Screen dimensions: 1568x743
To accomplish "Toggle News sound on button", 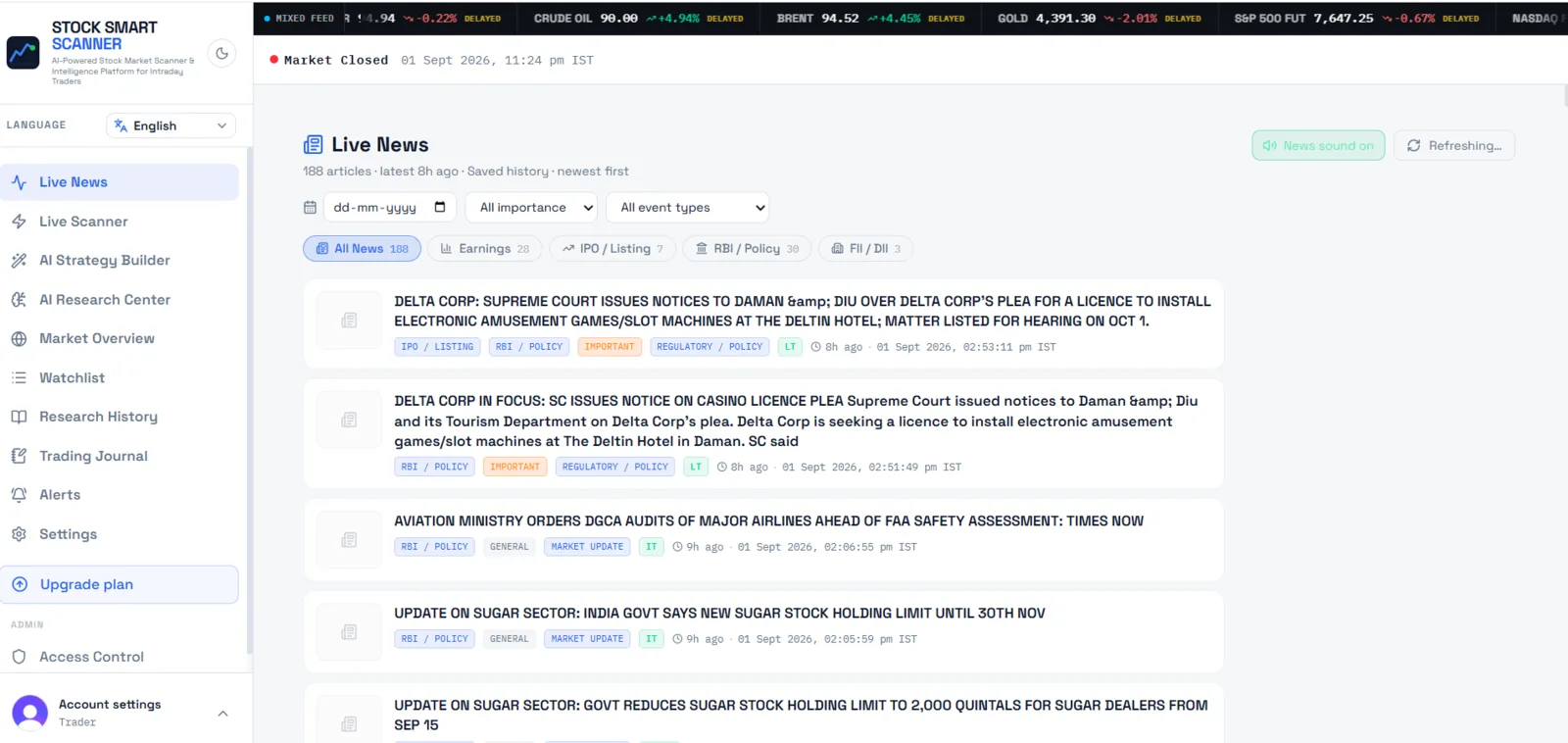I will point(1318,145).
